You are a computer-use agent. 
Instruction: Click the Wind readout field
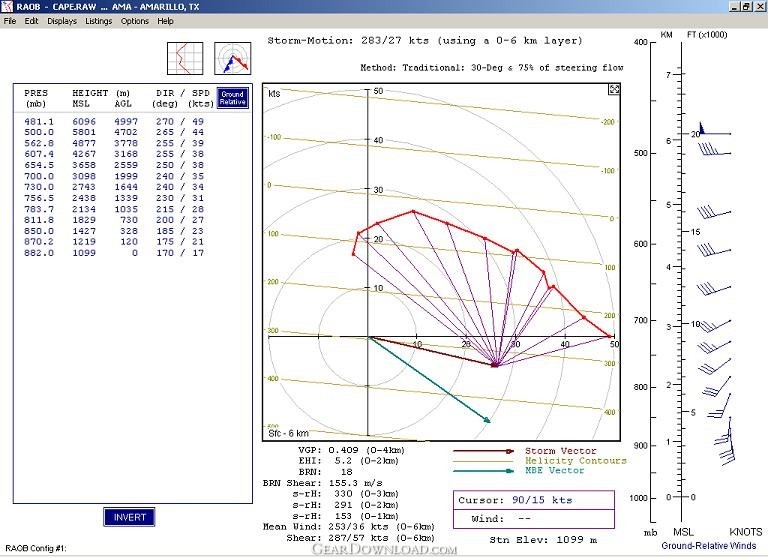(x=533, y=519)
